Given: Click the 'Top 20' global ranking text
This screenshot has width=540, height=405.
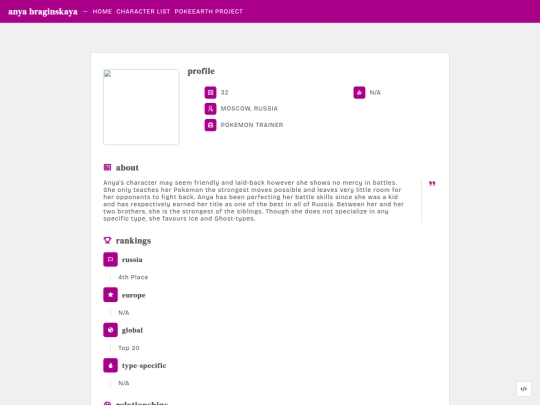Looking at the screenshot, I should [129, 348].
